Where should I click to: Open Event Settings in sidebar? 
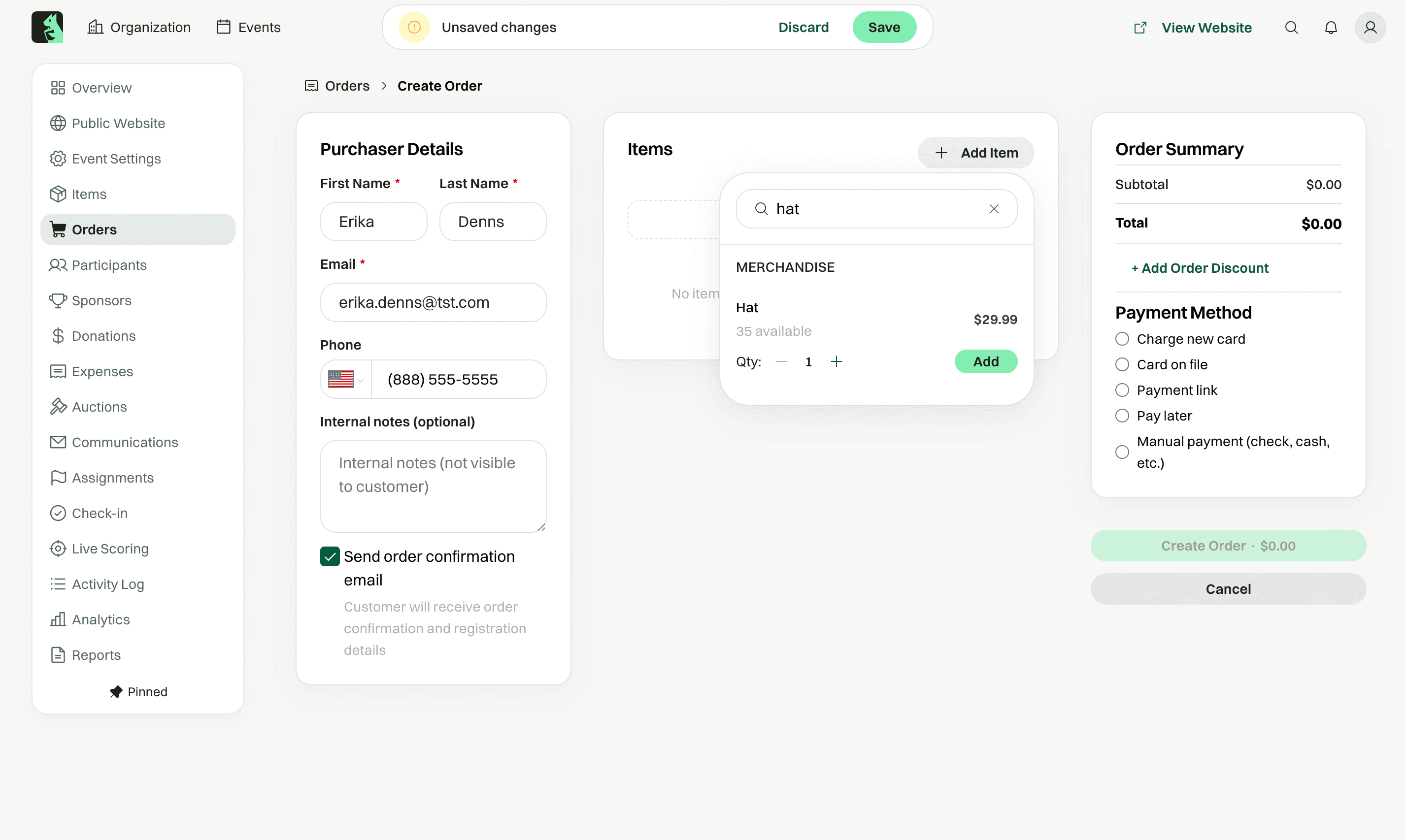[x=137, y=159]
